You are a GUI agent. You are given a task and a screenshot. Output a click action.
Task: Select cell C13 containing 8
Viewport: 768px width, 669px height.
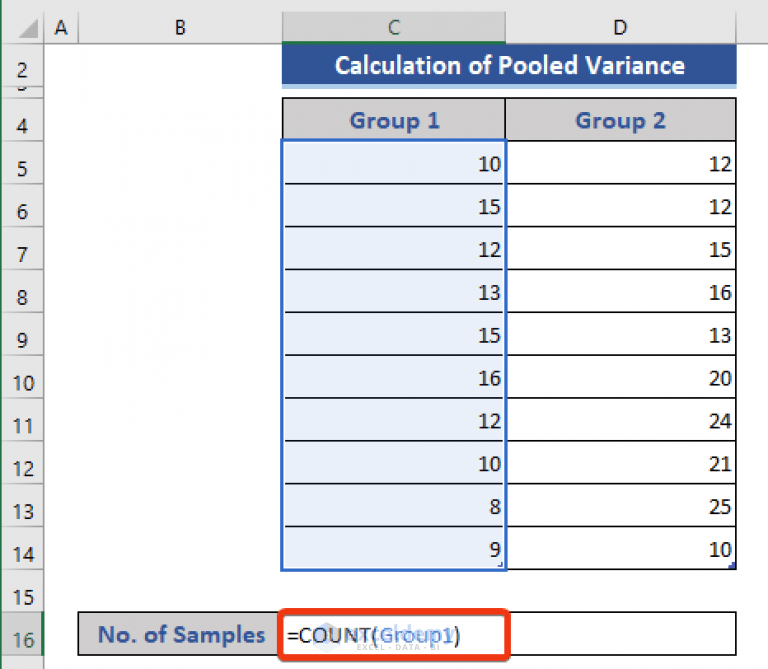(394, 506)
